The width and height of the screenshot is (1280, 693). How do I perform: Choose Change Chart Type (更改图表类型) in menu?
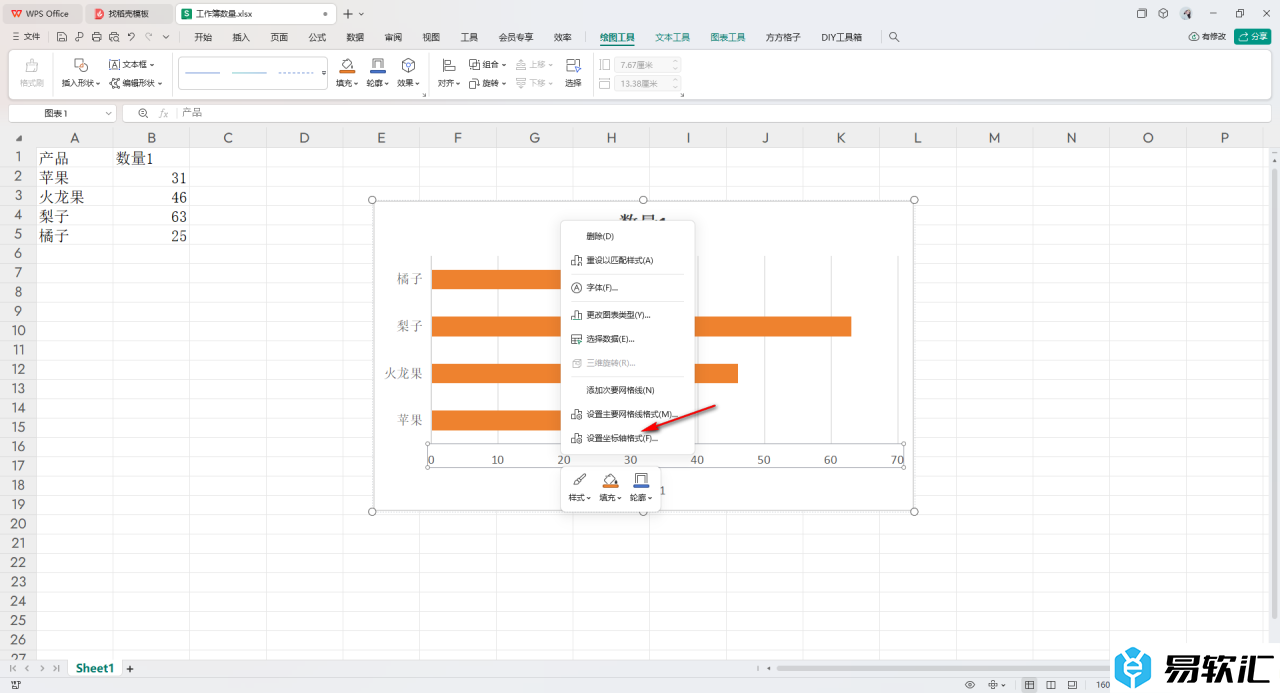(628, 315)
